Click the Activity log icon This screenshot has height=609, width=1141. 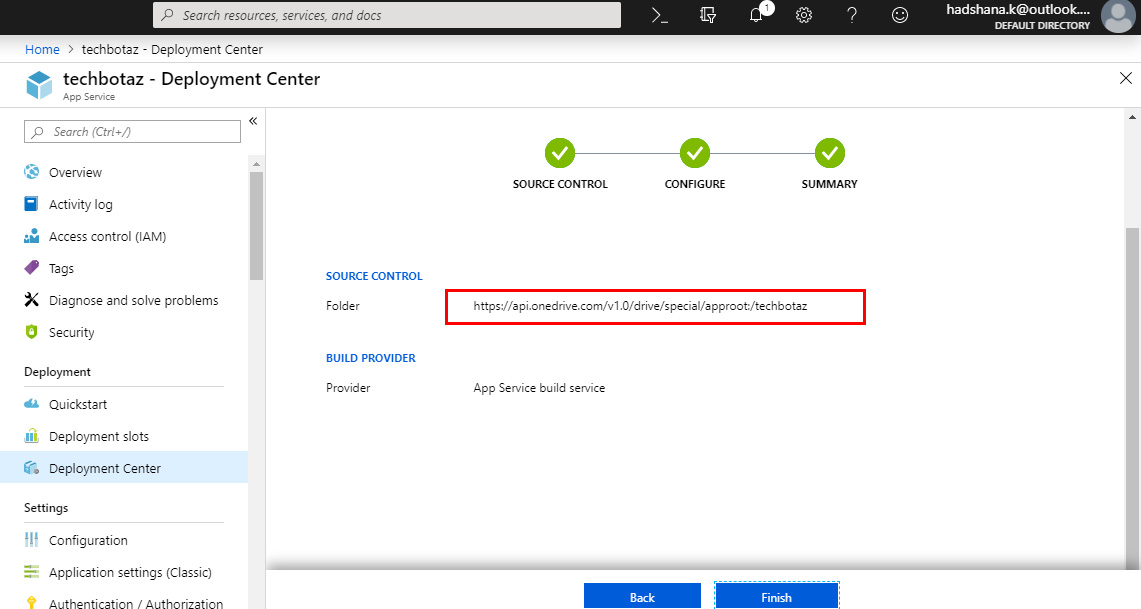(x=31, y=204)
